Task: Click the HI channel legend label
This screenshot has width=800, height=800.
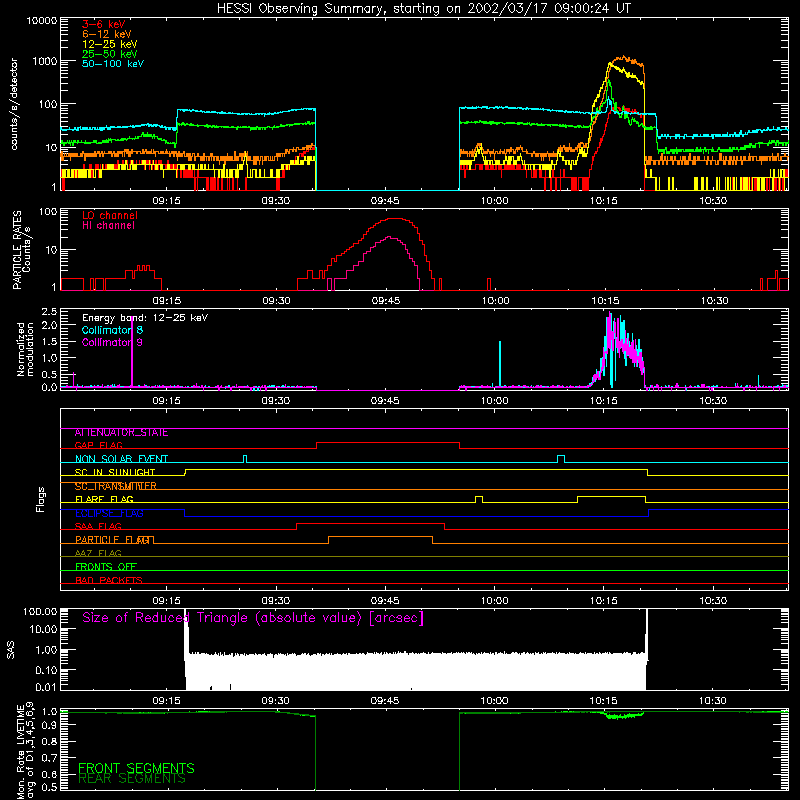Action: pyautogui.click(x=108, y=226)
